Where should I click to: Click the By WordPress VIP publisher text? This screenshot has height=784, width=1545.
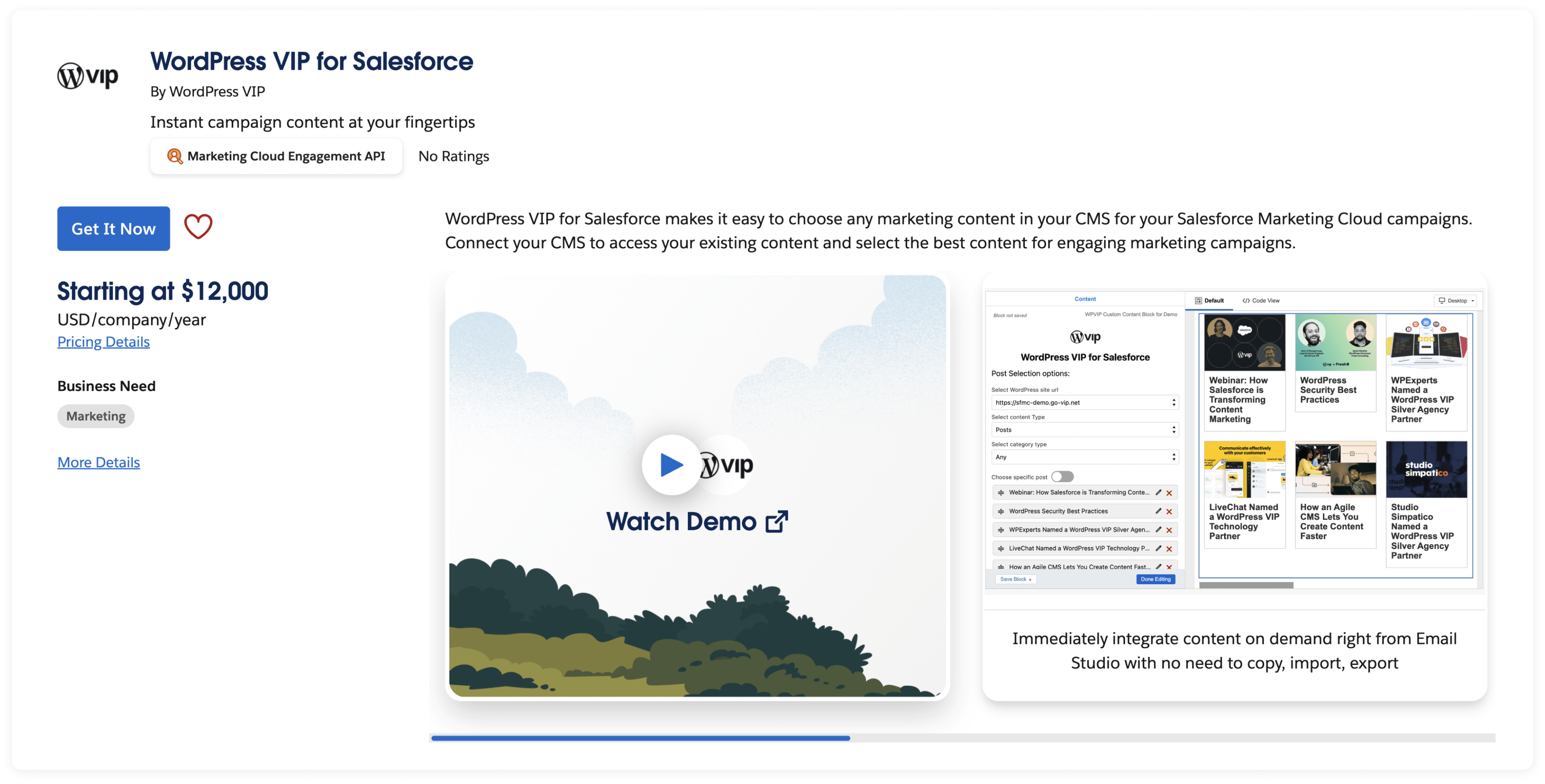click(x=208, y=92)
